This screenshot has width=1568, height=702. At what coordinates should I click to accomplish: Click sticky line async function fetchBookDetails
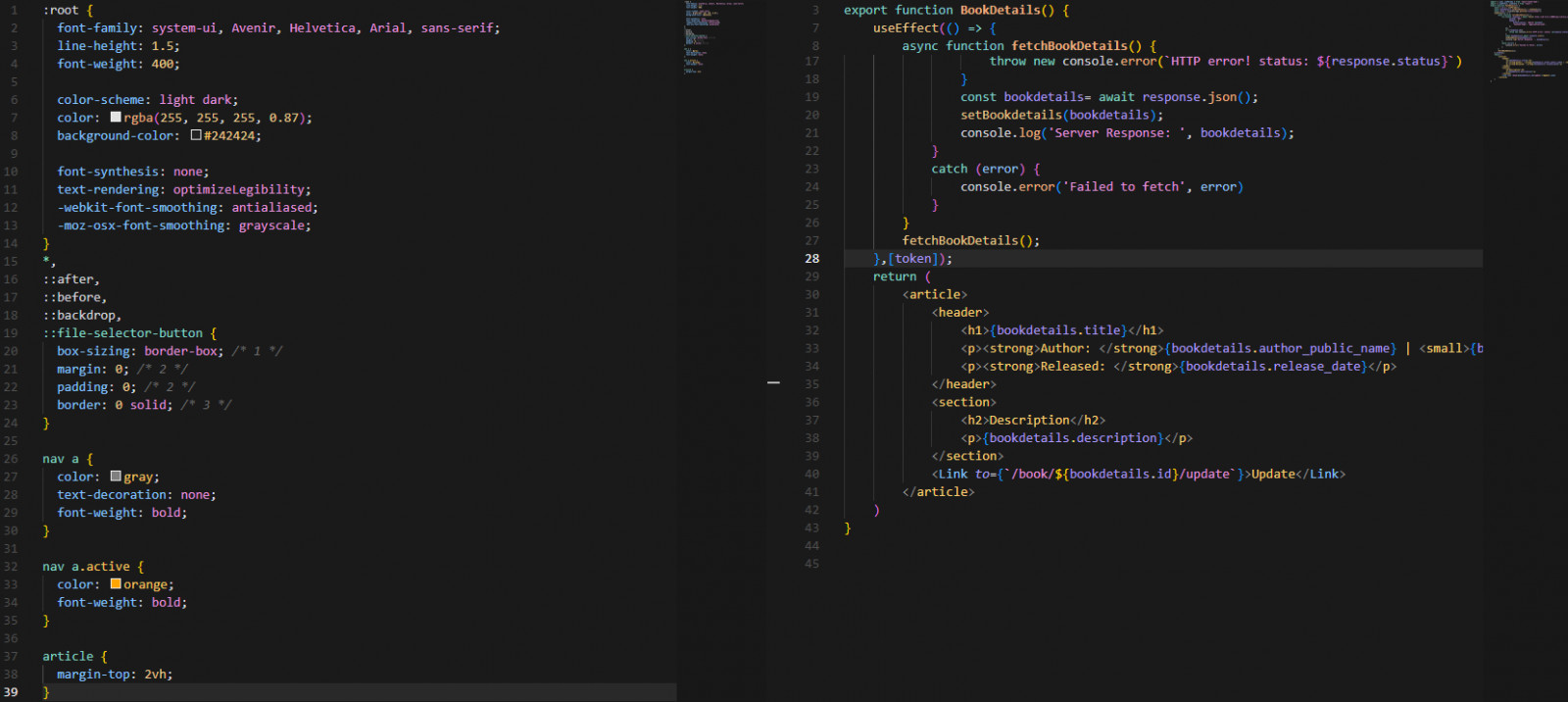[1028, 46]
